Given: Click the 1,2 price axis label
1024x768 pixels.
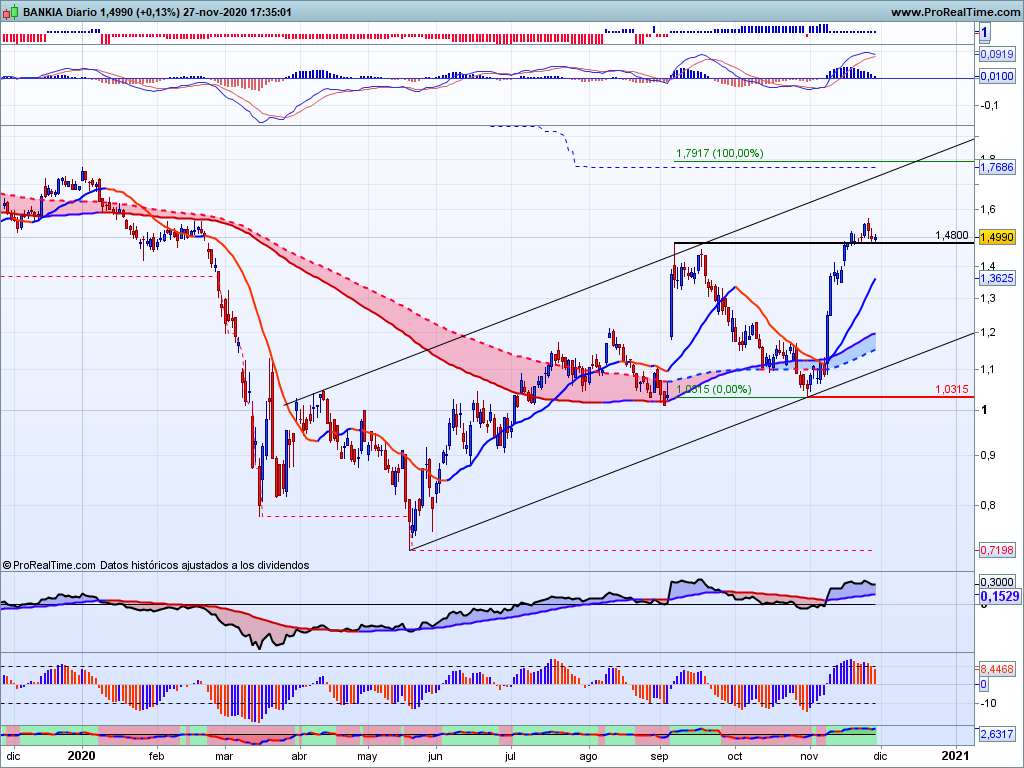Looking at the screenshot, I should [x=987, y=333].
